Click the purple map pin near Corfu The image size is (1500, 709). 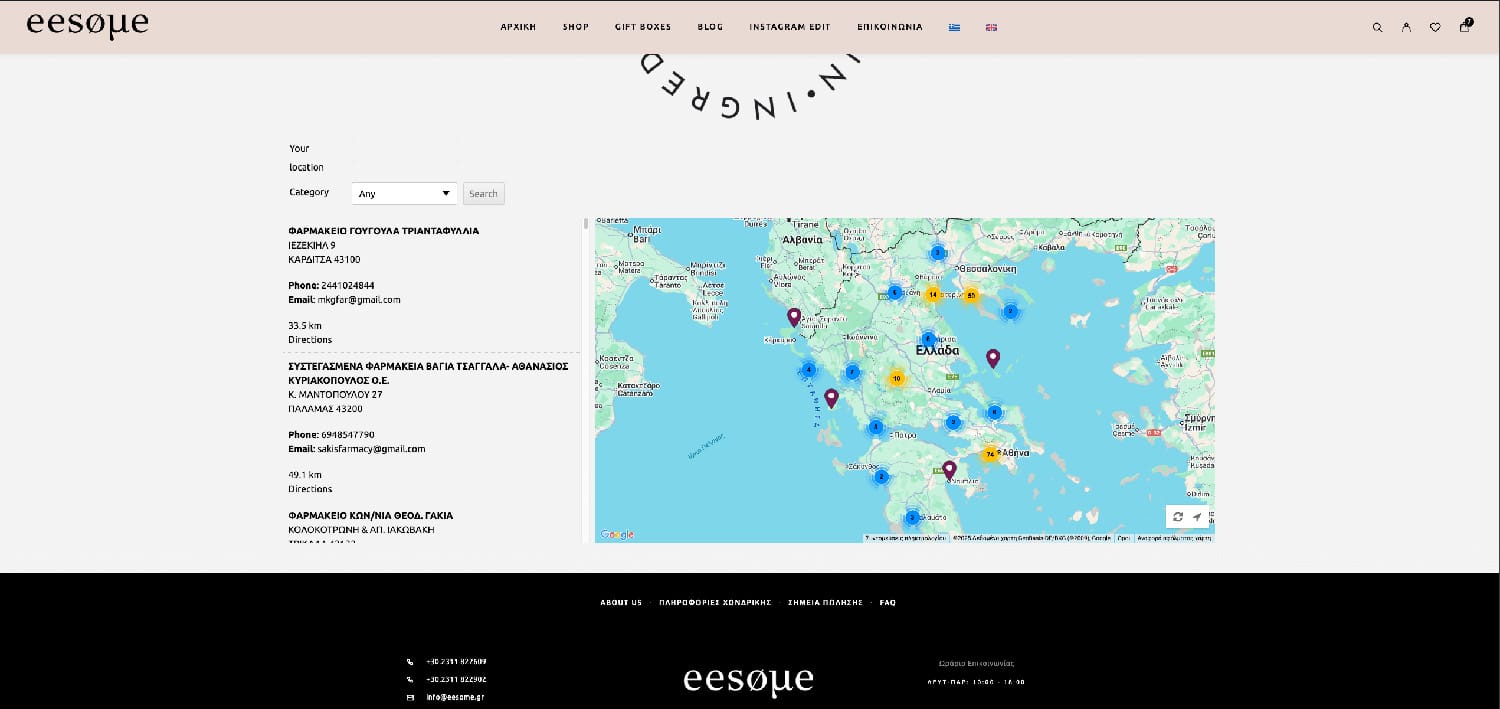coord(794,317)
